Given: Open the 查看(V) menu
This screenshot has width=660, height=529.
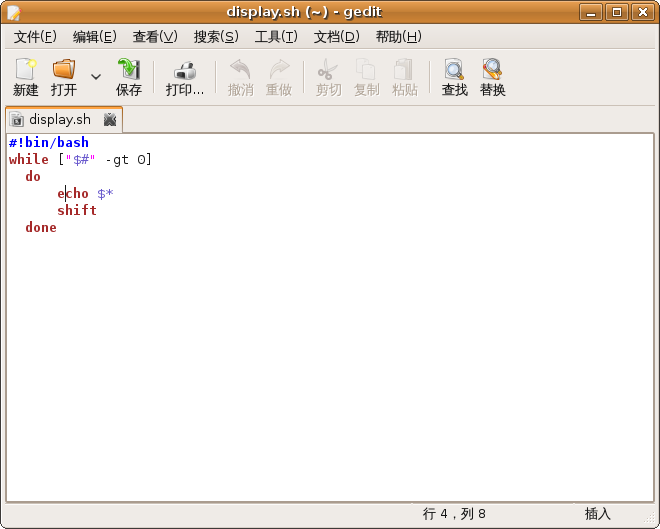Looking at the screenshot, I should tap(155, 37).
